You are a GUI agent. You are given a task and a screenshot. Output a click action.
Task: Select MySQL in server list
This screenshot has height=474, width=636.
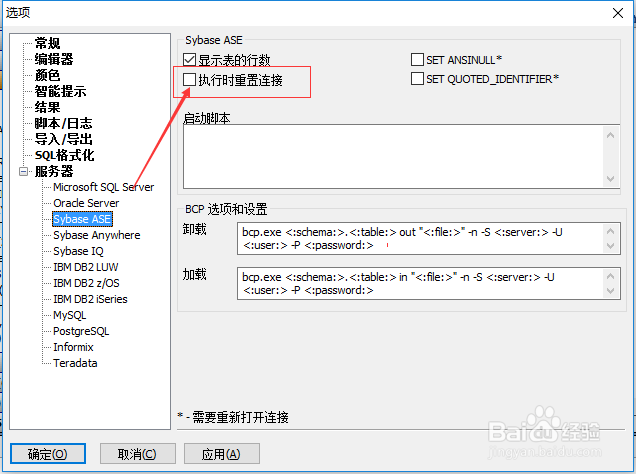coord(69,315)
